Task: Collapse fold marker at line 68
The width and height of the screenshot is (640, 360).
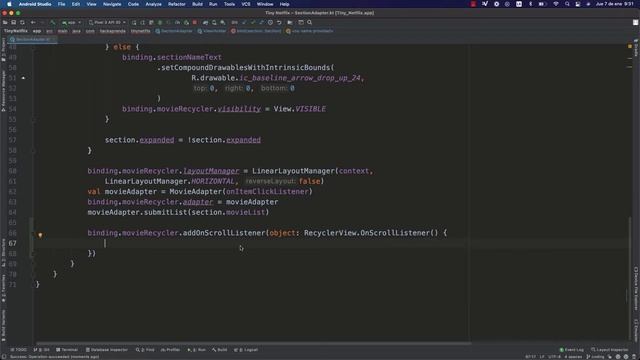Action: 33,253
